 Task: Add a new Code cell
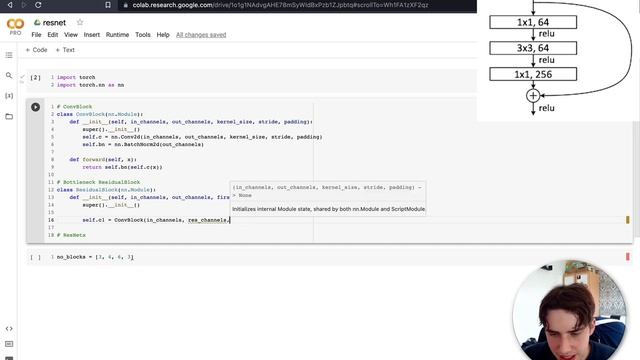pyautogui.click(x=36, y=50)
